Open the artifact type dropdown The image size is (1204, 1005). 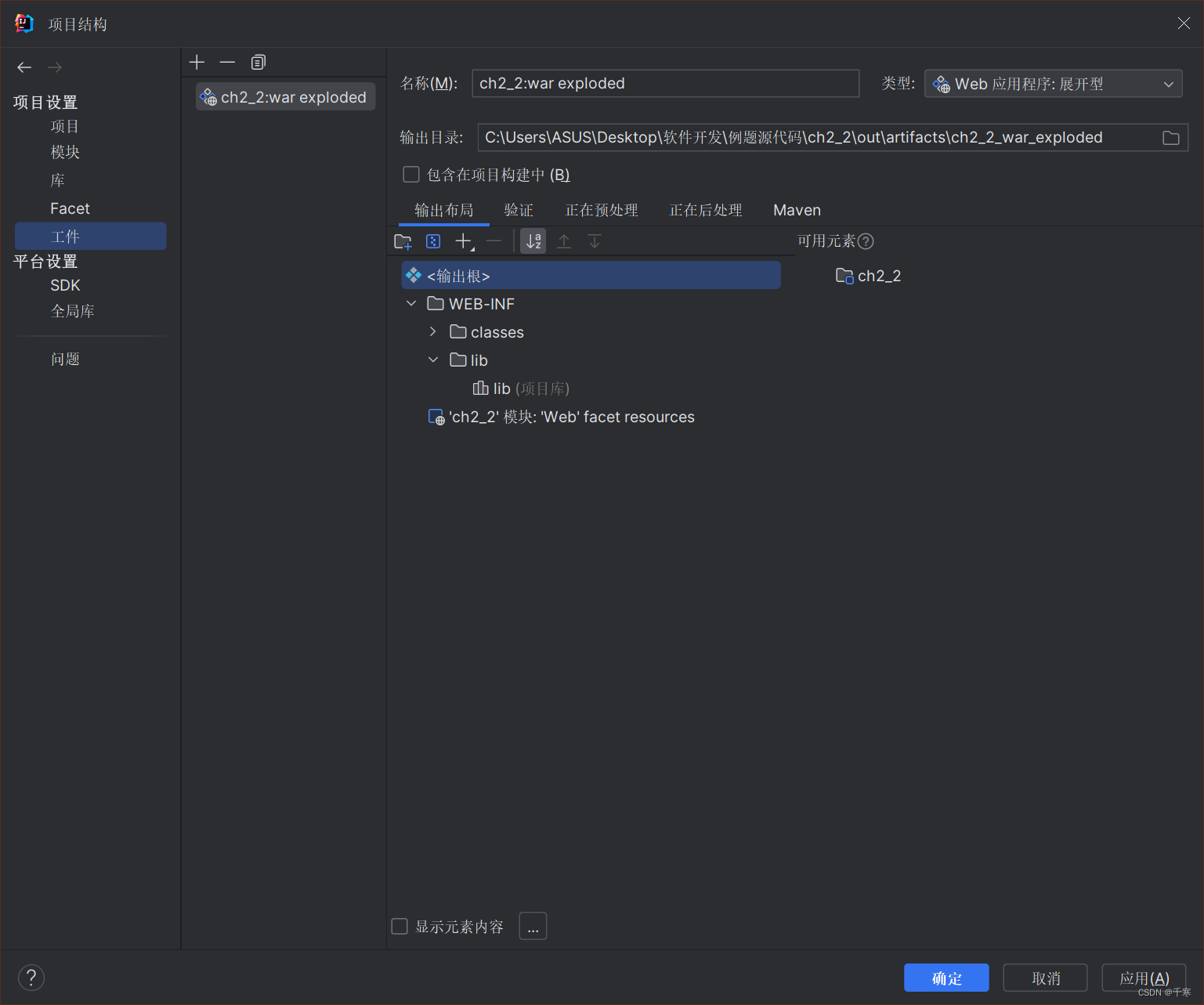pyautogui.click(x=1053, y=84)
